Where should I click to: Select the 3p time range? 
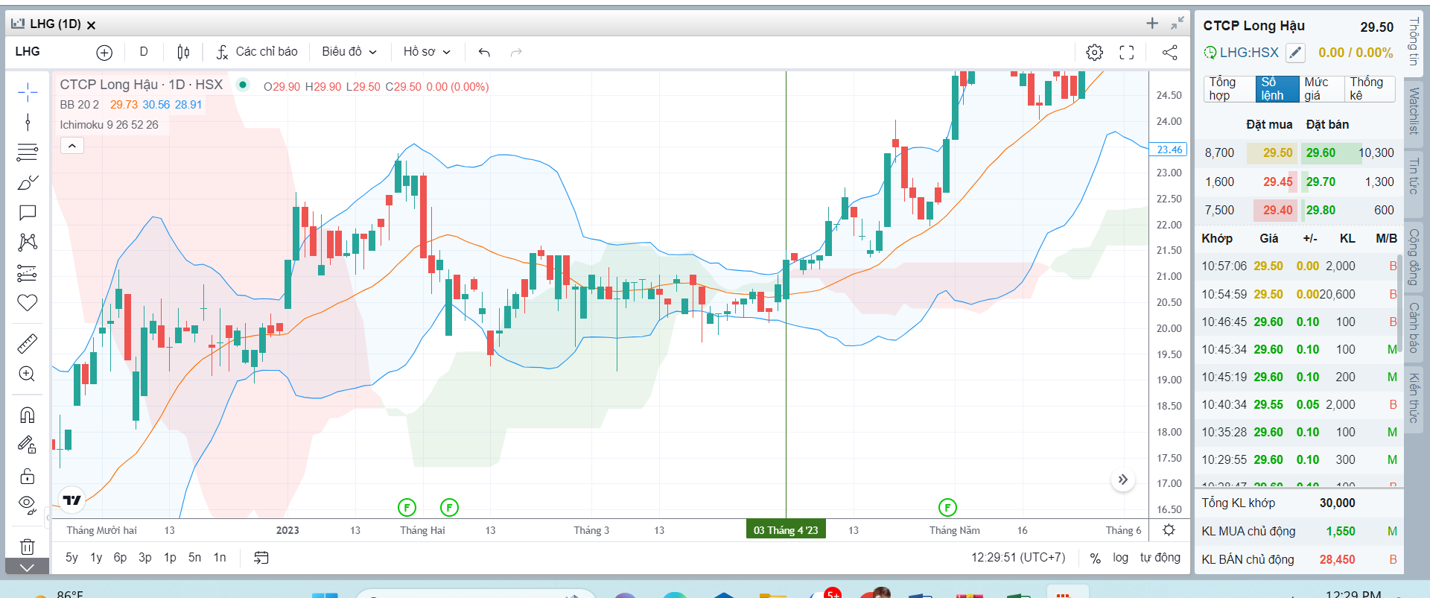pyautogui.click(x=145, y=558)
